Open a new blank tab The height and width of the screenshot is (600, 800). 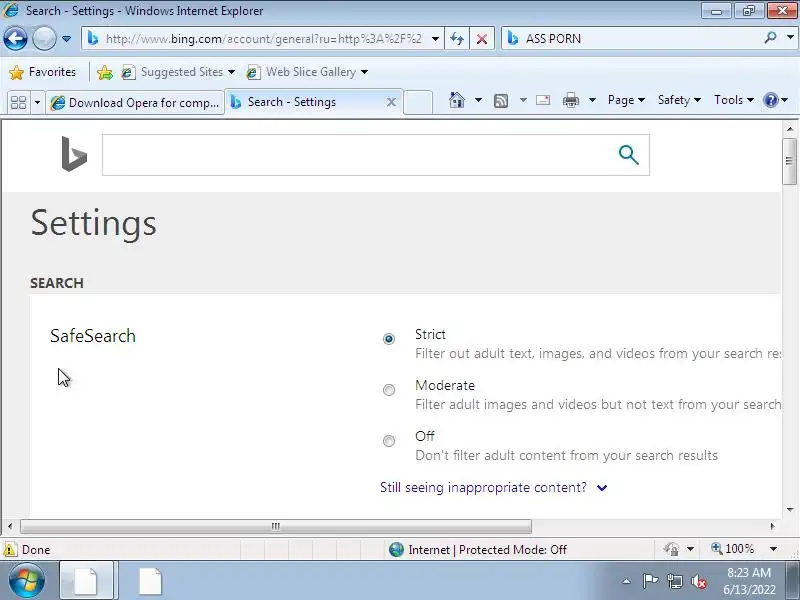click(418, 103)
